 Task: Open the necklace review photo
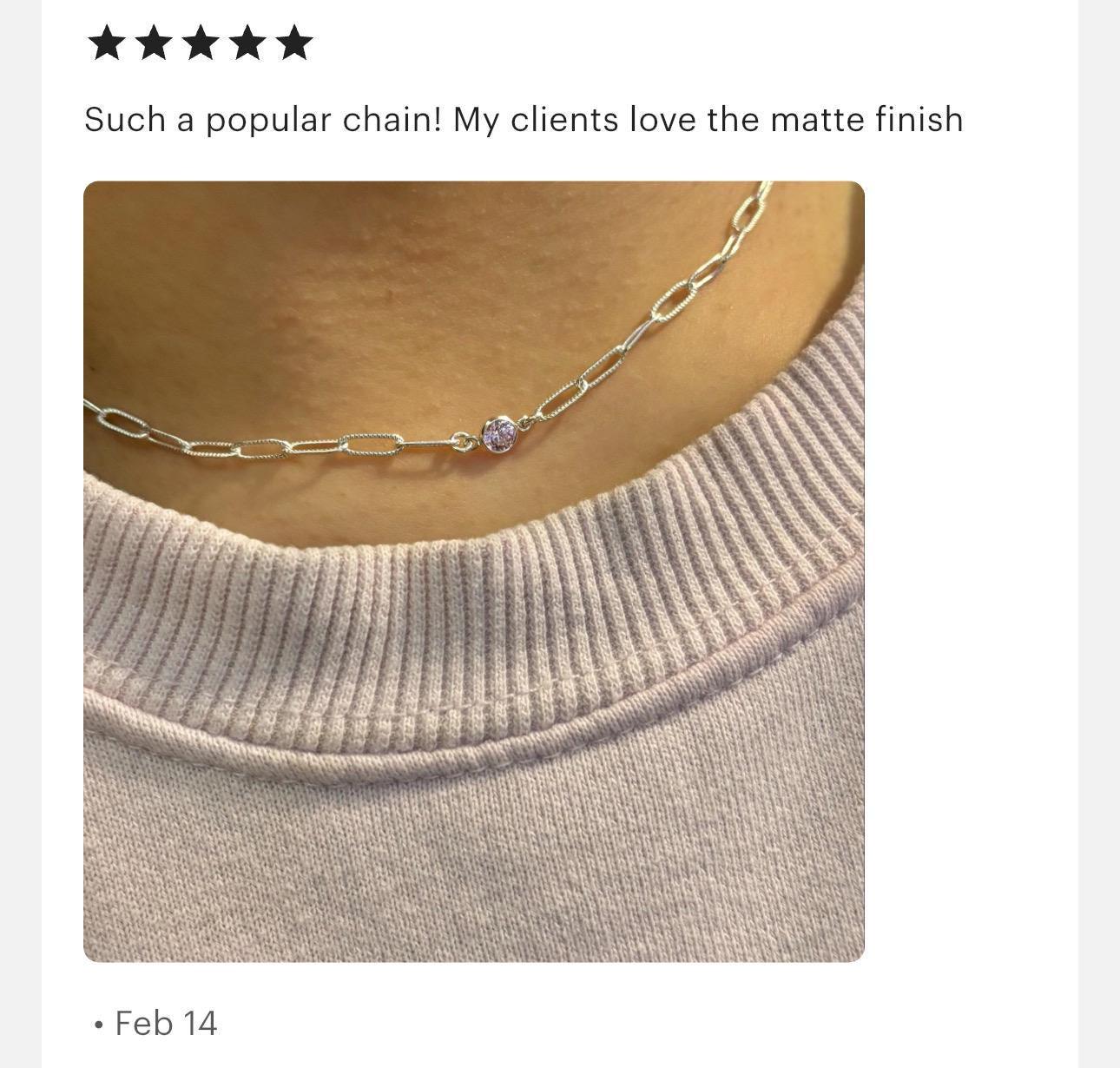(x=474, y=571)
